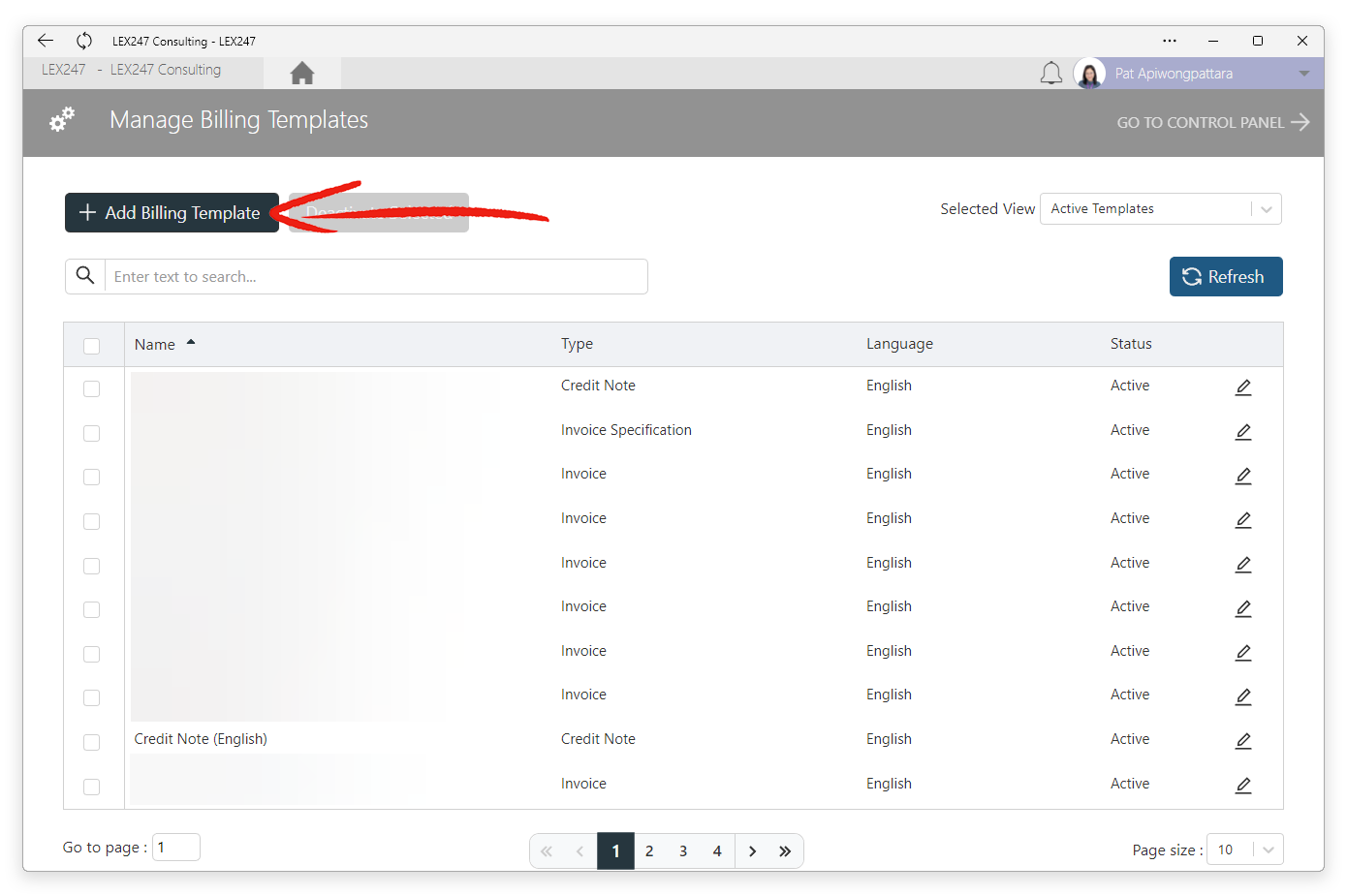Click the Refresh button
The height and width of the screenshot is (896, 1347).
[x=1226, y=277]
